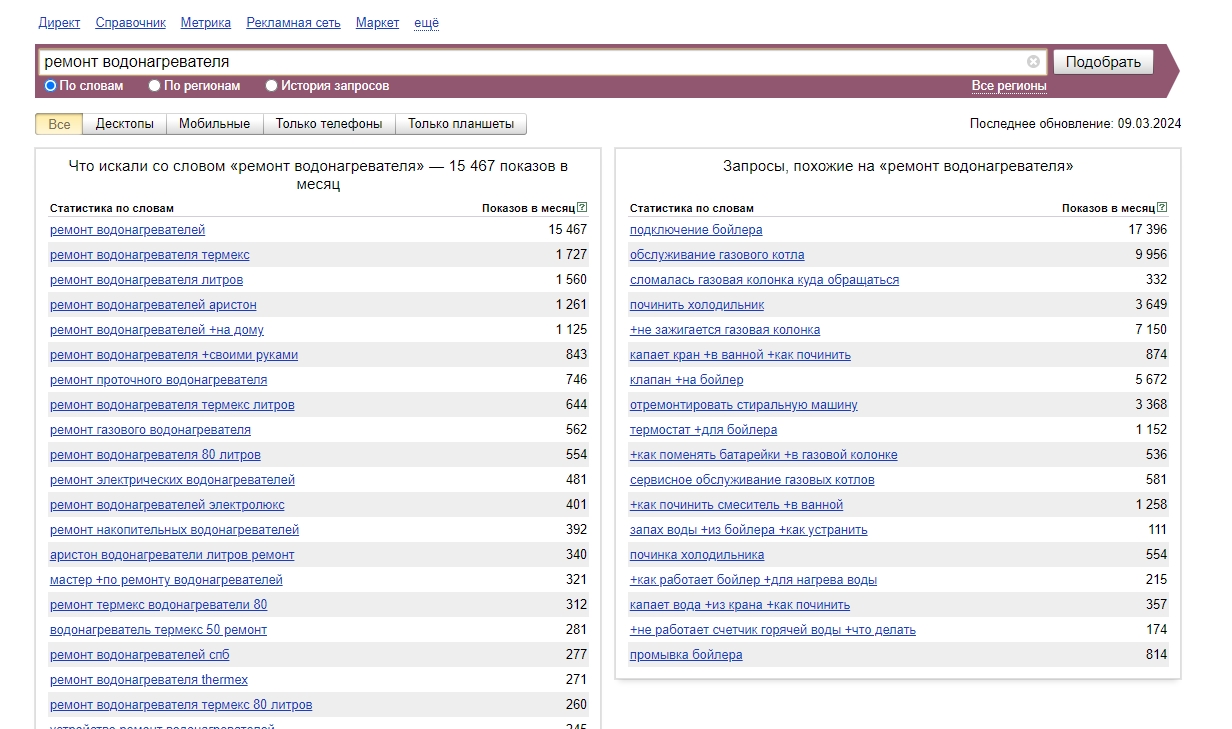Image resolution: width=1232 pixels, height=729 pixels.
Task: Clear the search field with the X icon
Action: [x=1033, y=62]
